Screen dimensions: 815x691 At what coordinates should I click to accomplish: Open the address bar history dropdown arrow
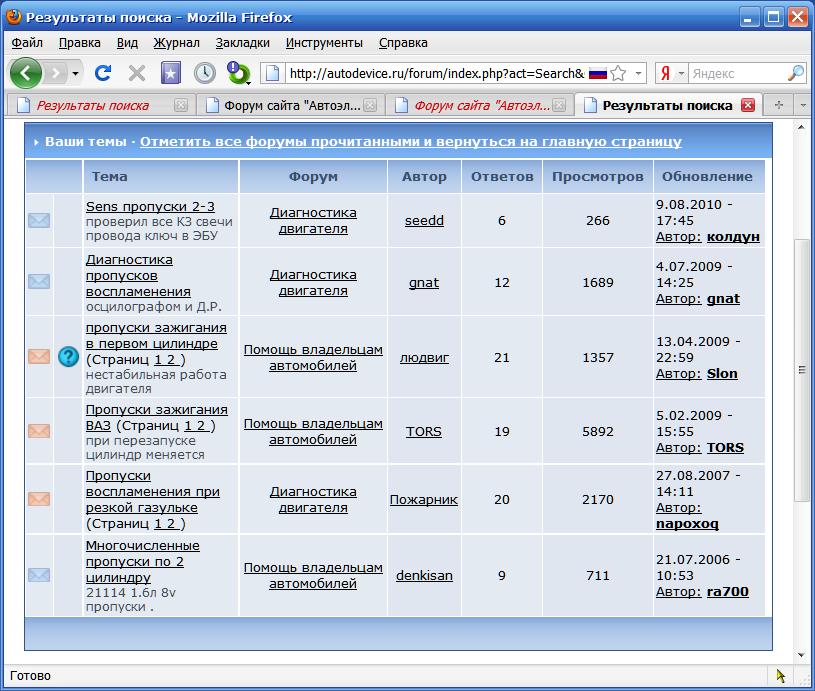coord(638,73)
